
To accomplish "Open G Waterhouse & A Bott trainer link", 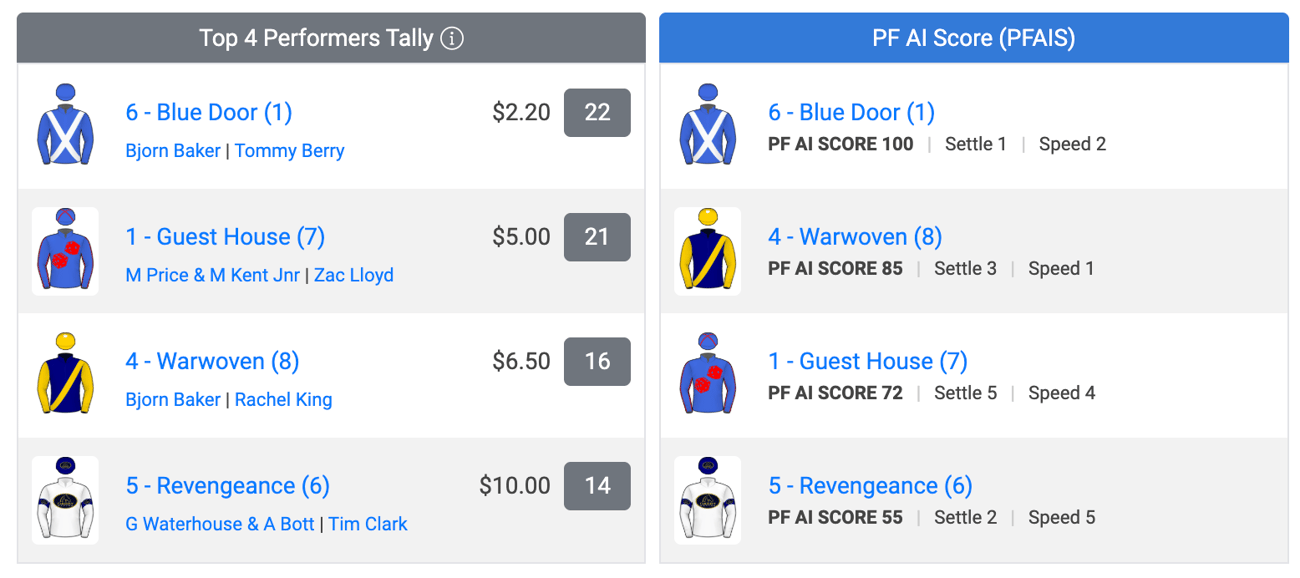I will click(x=220, y=524).
